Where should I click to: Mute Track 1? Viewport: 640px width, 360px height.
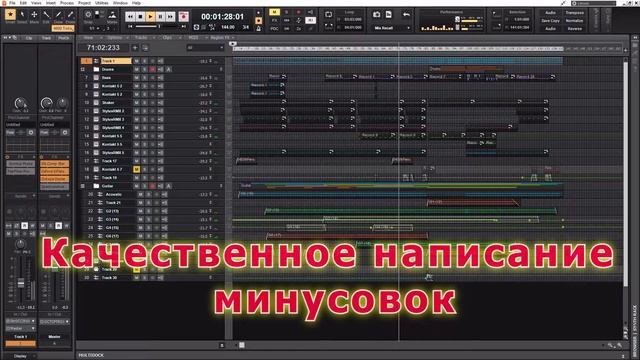pyautogui.click(x=136, y=61)
